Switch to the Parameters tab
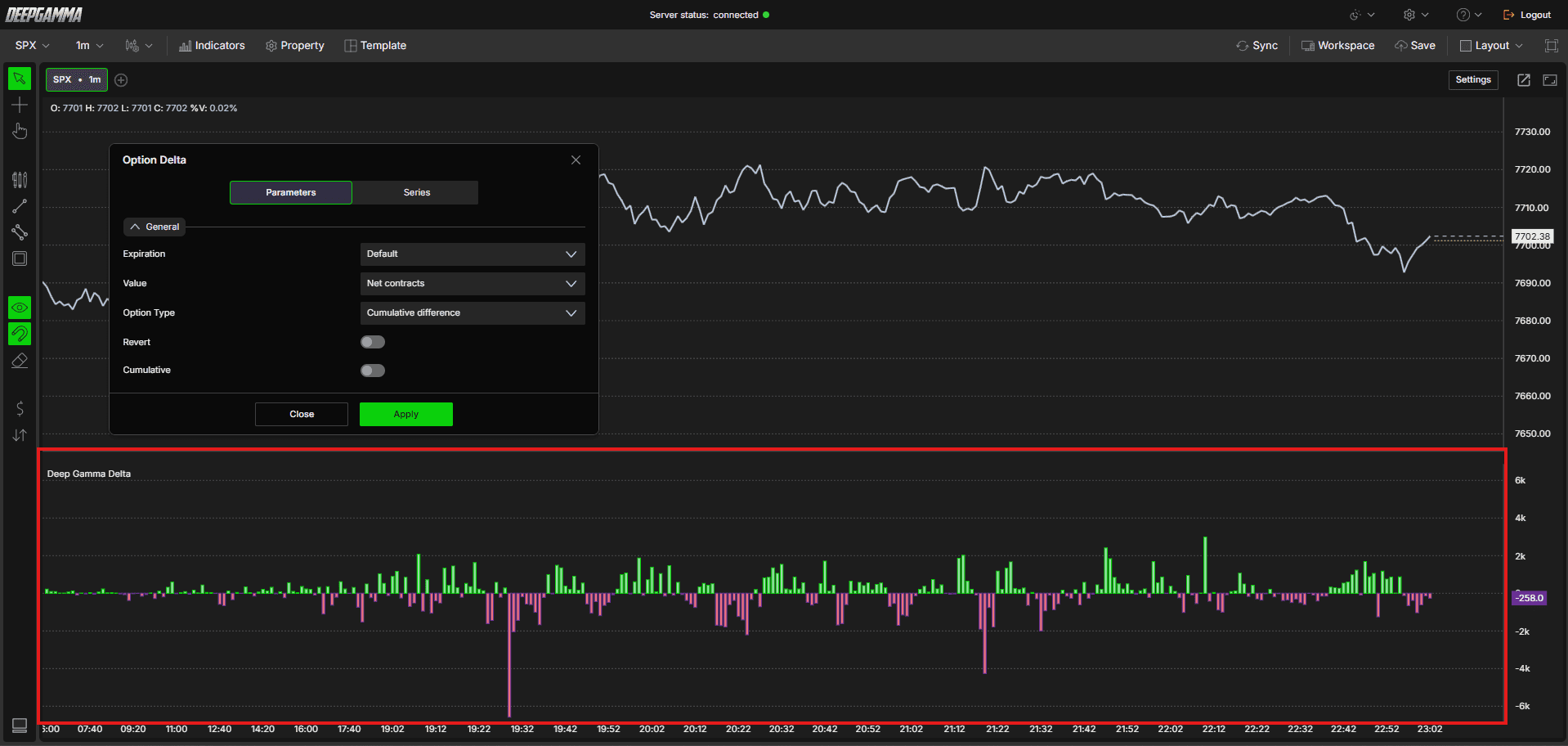 pyautogui.click(x=291, y=192)
